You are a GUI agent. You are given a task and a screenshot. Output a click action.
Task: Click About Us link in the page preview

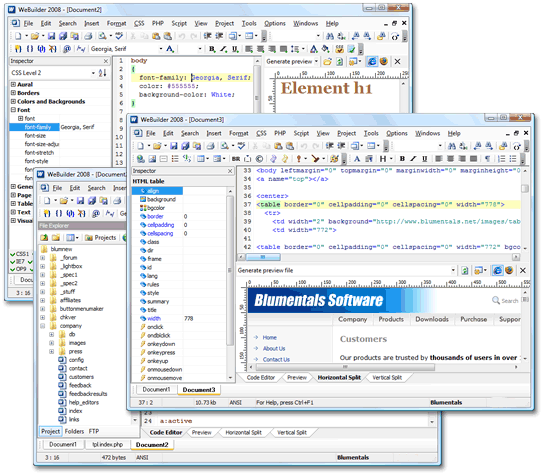274,348
